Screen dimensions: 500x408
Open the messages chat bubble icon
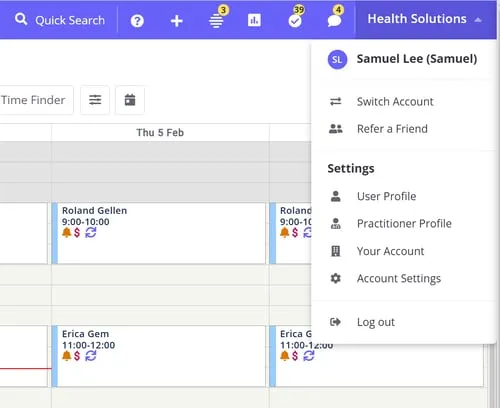coord(334,21)
